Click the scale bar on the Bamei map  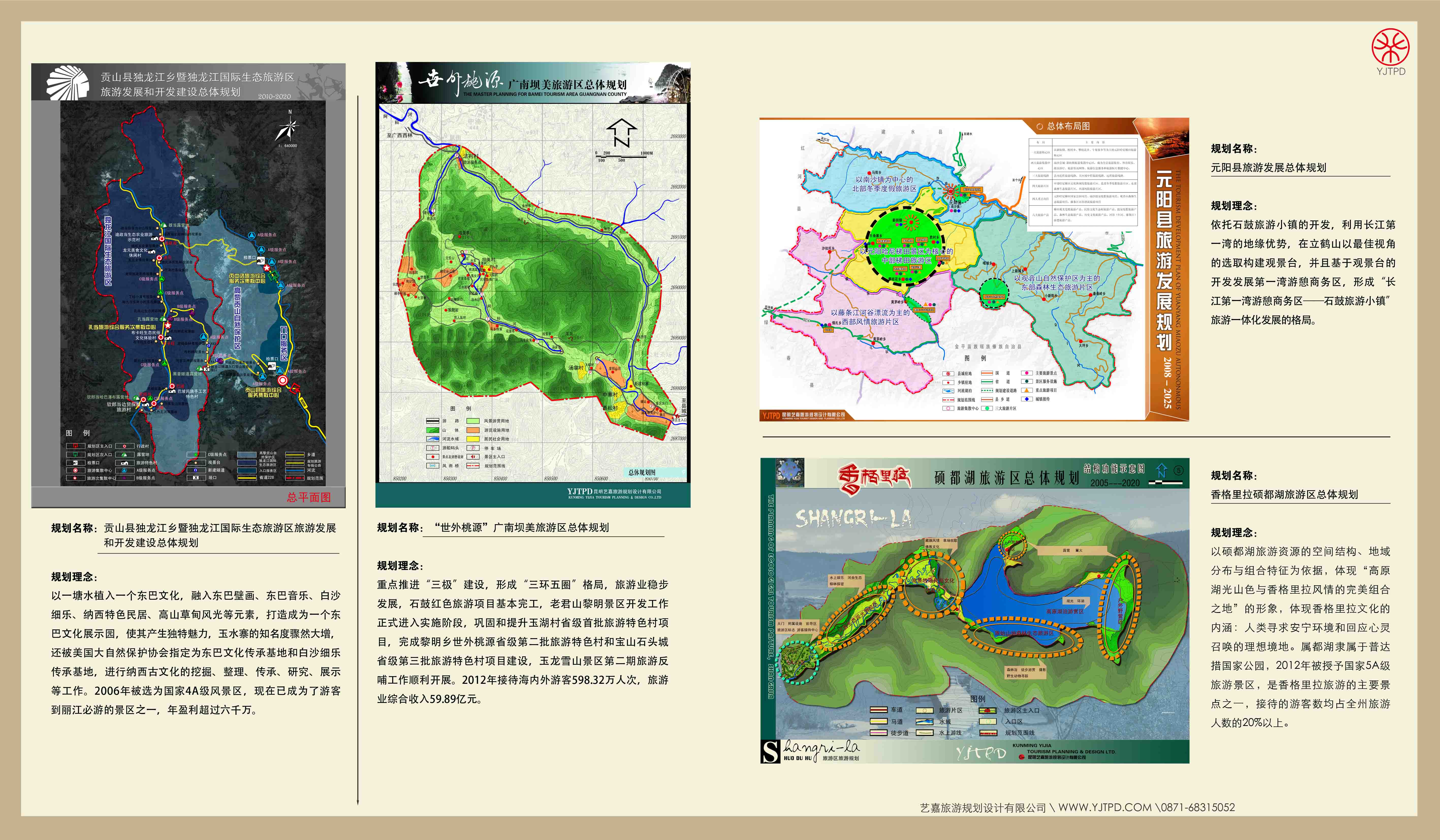pos(623,156)
